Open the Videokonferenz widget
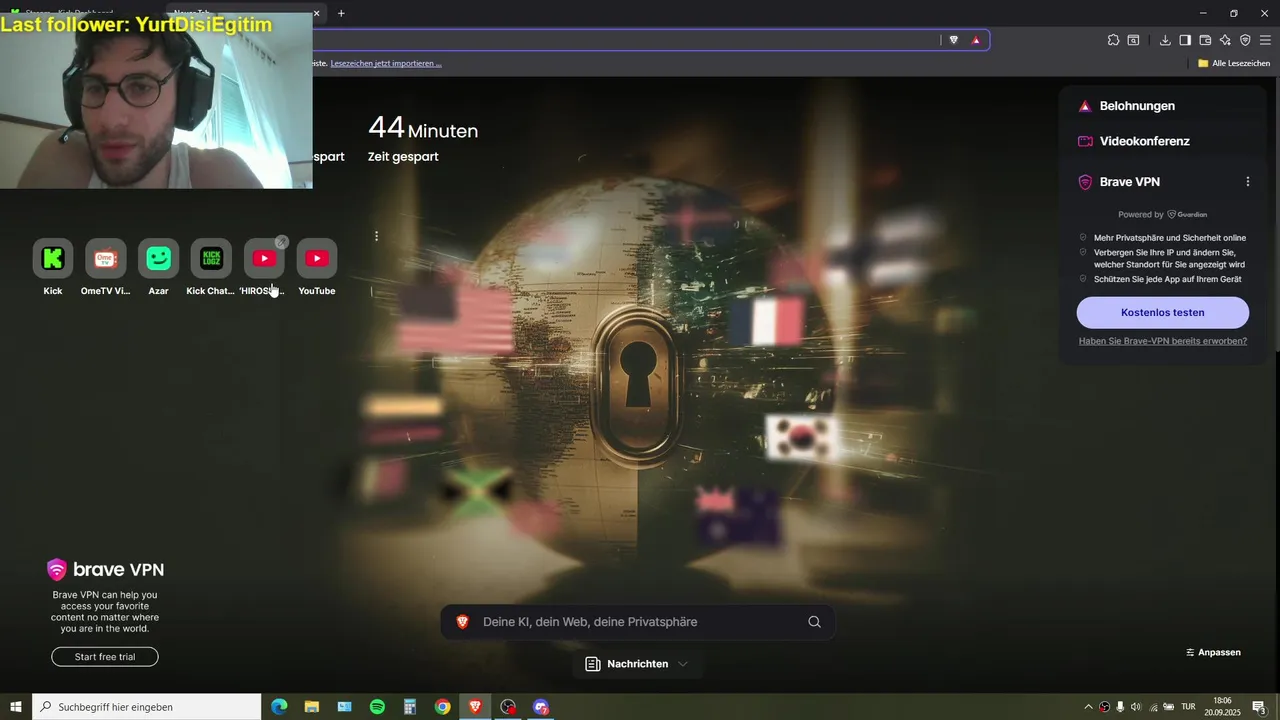Viewport: 1280px width, 720px height. click(x=1134, y=141)
